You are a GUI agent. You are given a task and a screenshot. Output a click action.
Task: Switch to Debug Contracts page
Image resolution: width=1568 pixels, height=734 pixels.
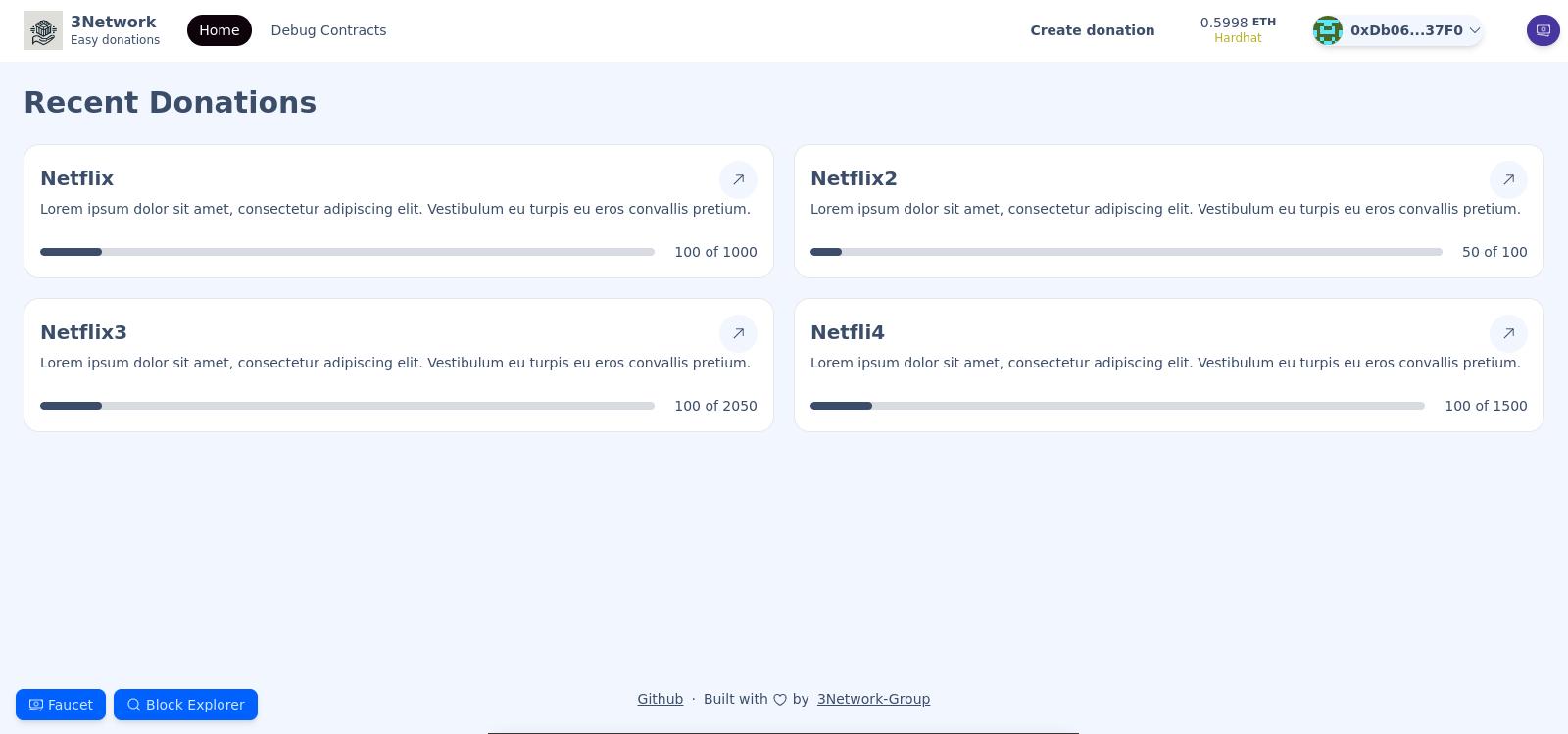pyautogui.click(x=328, y=30)
